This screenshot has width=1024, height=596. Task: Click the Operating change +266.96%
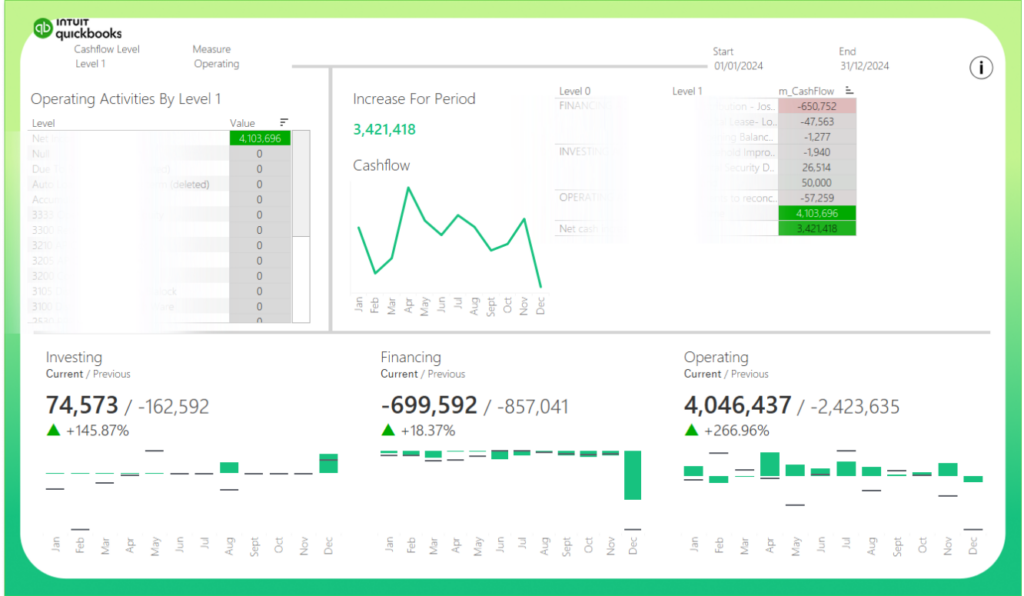[x=737, y=430]
